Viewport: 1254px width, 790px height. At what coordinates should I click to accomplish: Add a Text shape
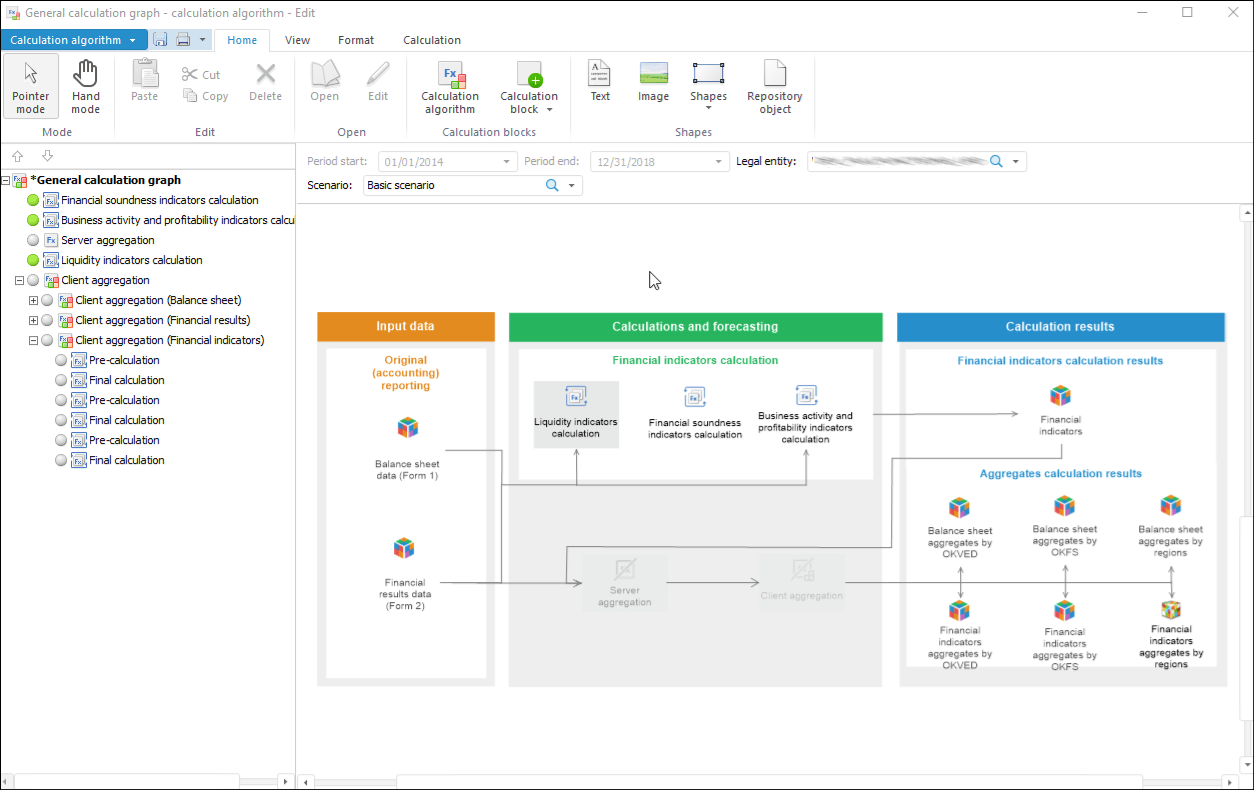coord(600,81)
